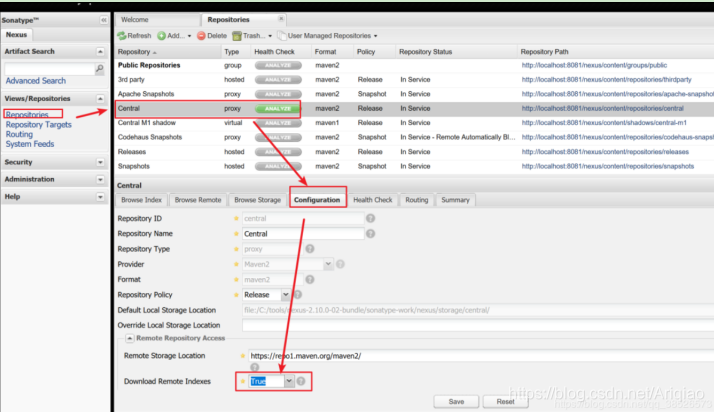
Task: Click the artifact search magnifier icon
Action: [x=99, y=68]
